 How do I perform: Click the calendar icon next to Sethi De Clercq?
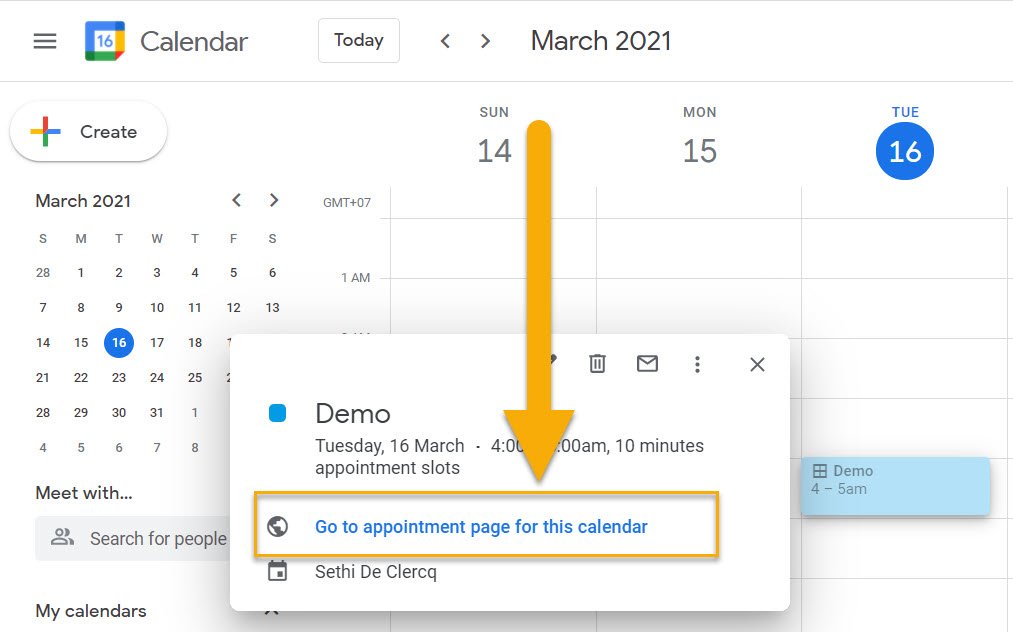click(278, 572)
